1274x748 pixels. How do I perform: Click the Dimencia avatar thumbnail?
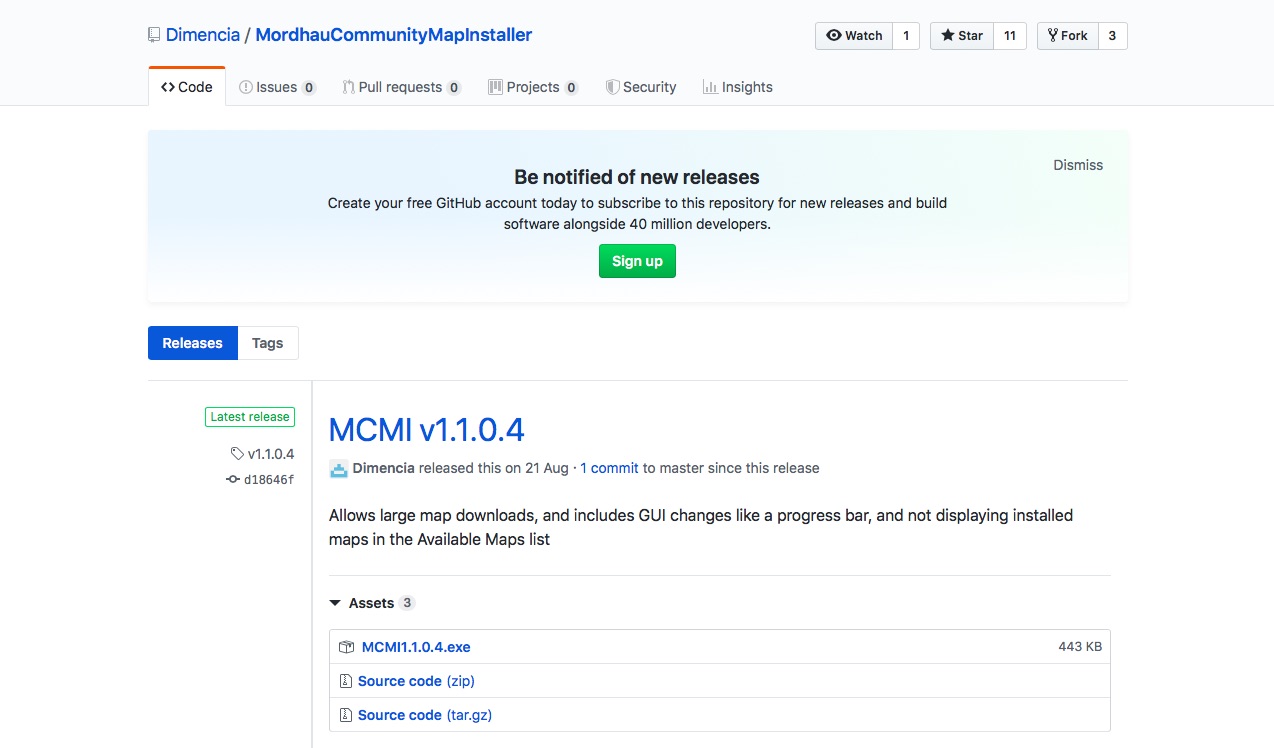coord(339,468)
